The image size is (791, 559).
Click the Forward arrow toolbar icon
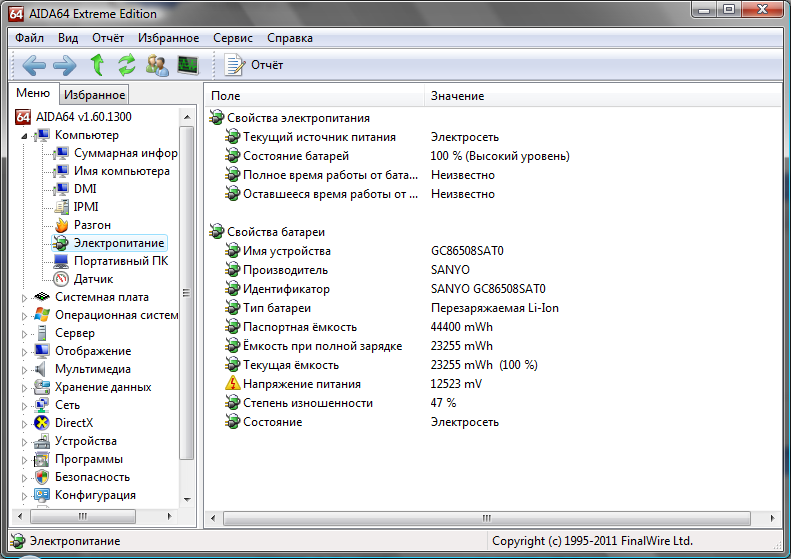point(65,65)
